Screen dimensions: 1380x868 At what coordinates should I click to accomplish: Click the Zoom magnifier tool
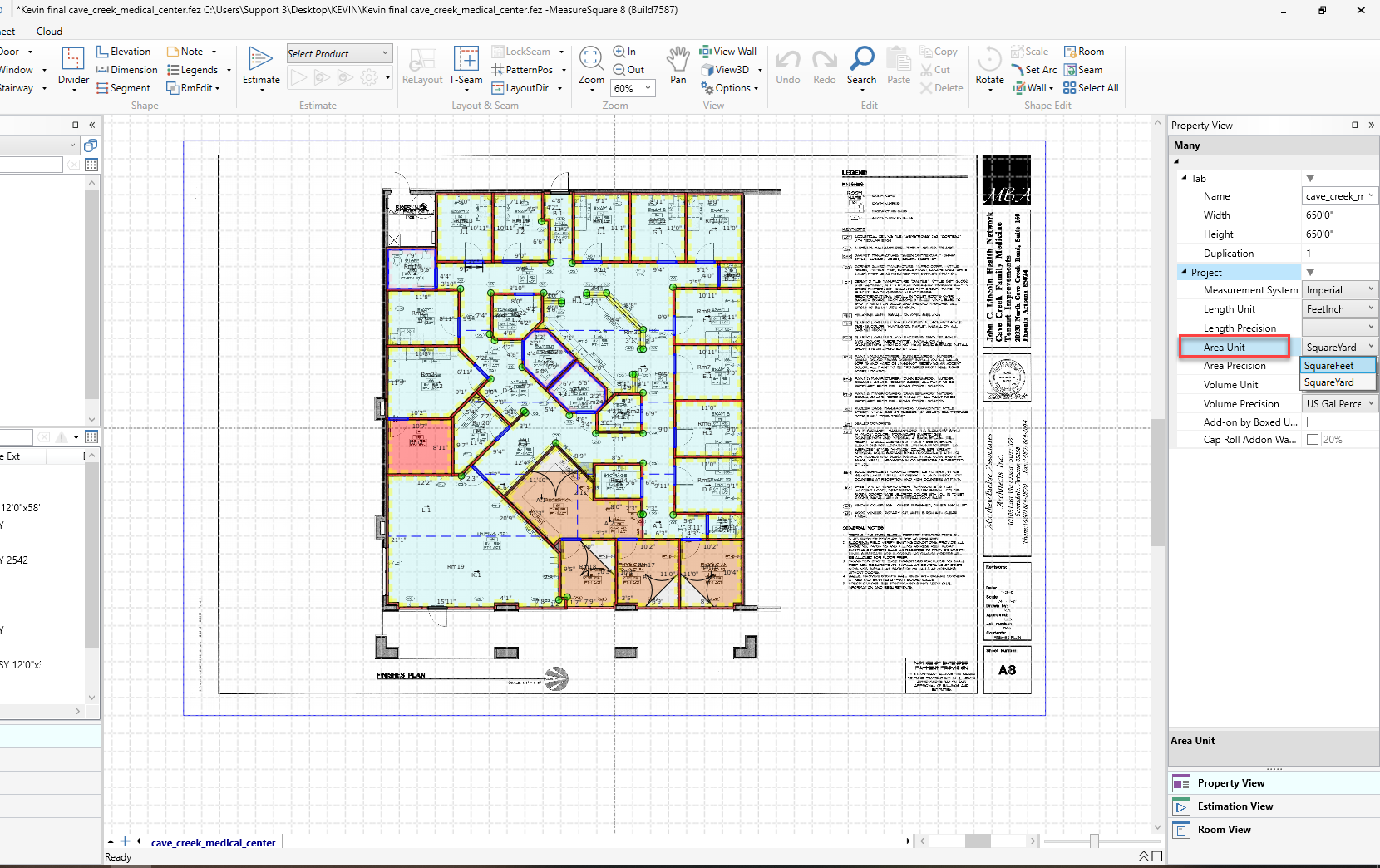tap(591, 65)
